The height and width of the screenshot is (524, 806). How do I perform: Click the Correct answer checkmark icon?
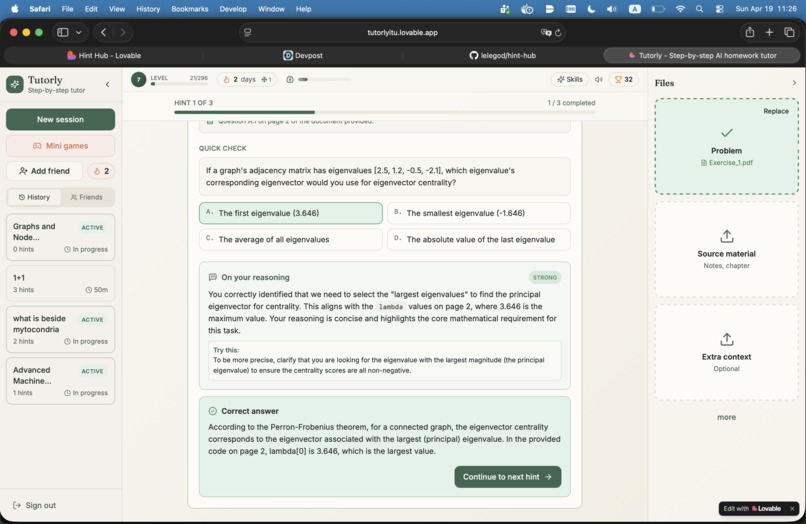(x=213, y=411)
